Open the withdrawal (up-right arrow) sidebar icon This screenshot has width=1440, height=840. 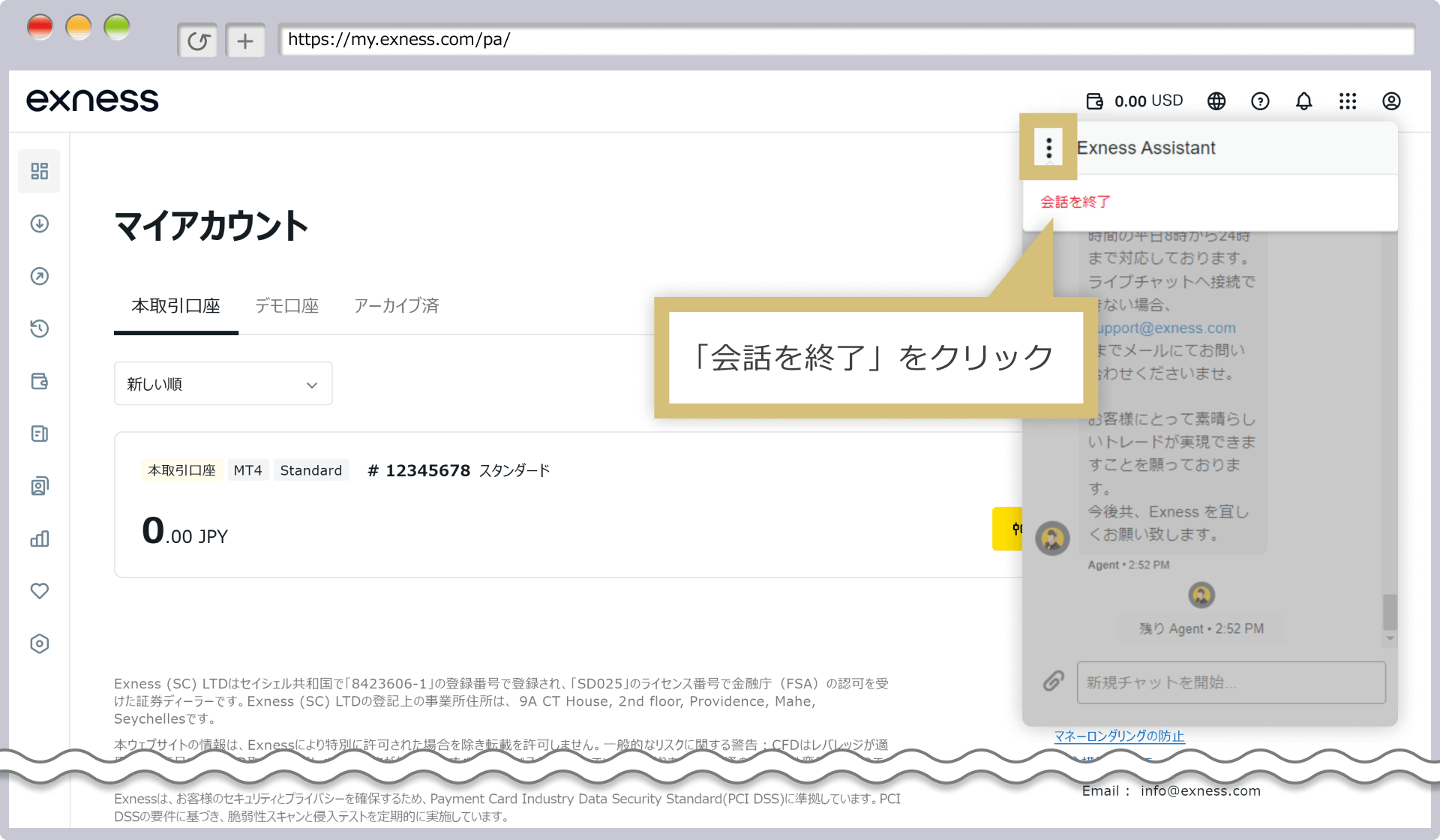pyautogui.click(x=39, y=276)
